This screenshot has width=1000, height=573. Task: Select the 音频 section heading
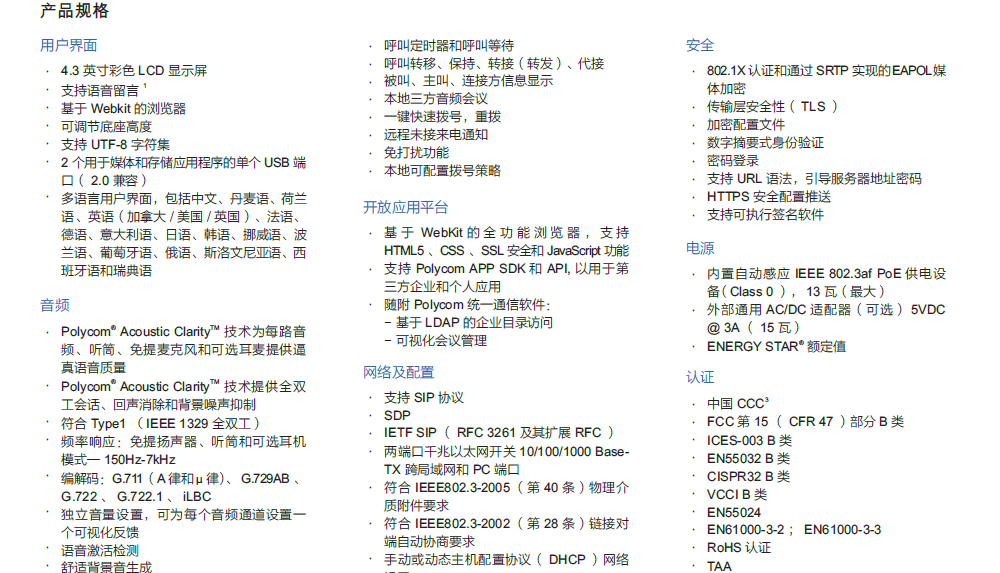(x=54, y=305)
